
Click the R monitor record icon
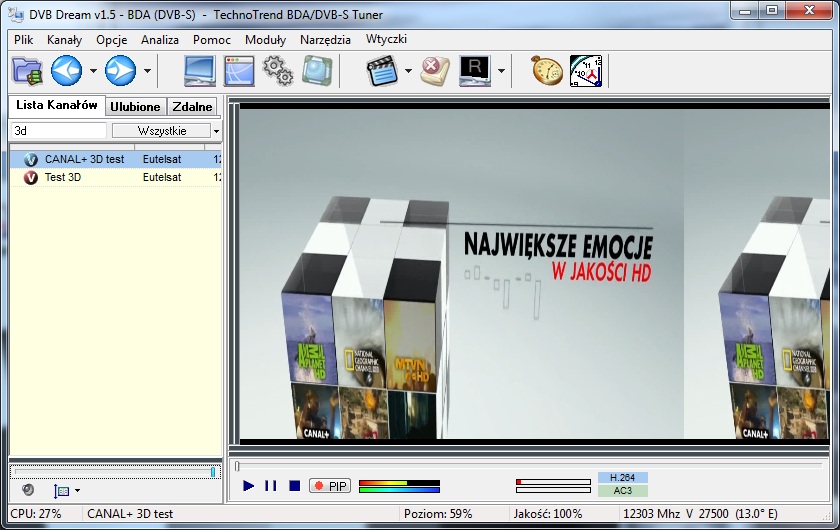coord(475,71)
